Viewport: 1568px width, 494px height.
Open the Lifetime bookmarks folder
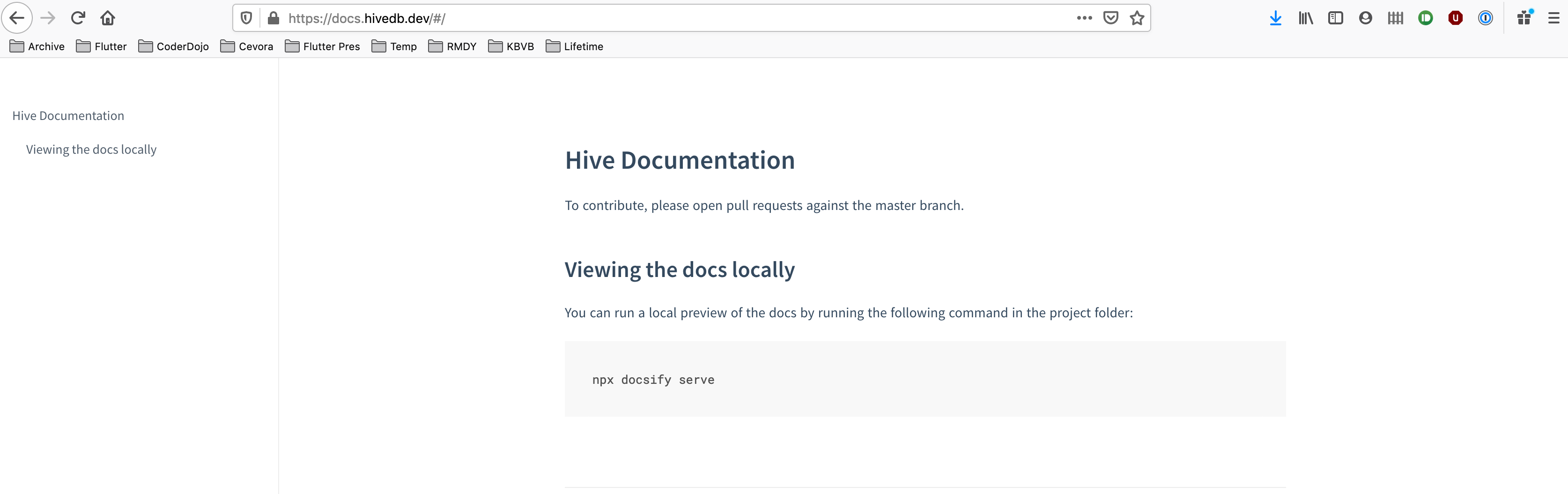coord(575,46)
